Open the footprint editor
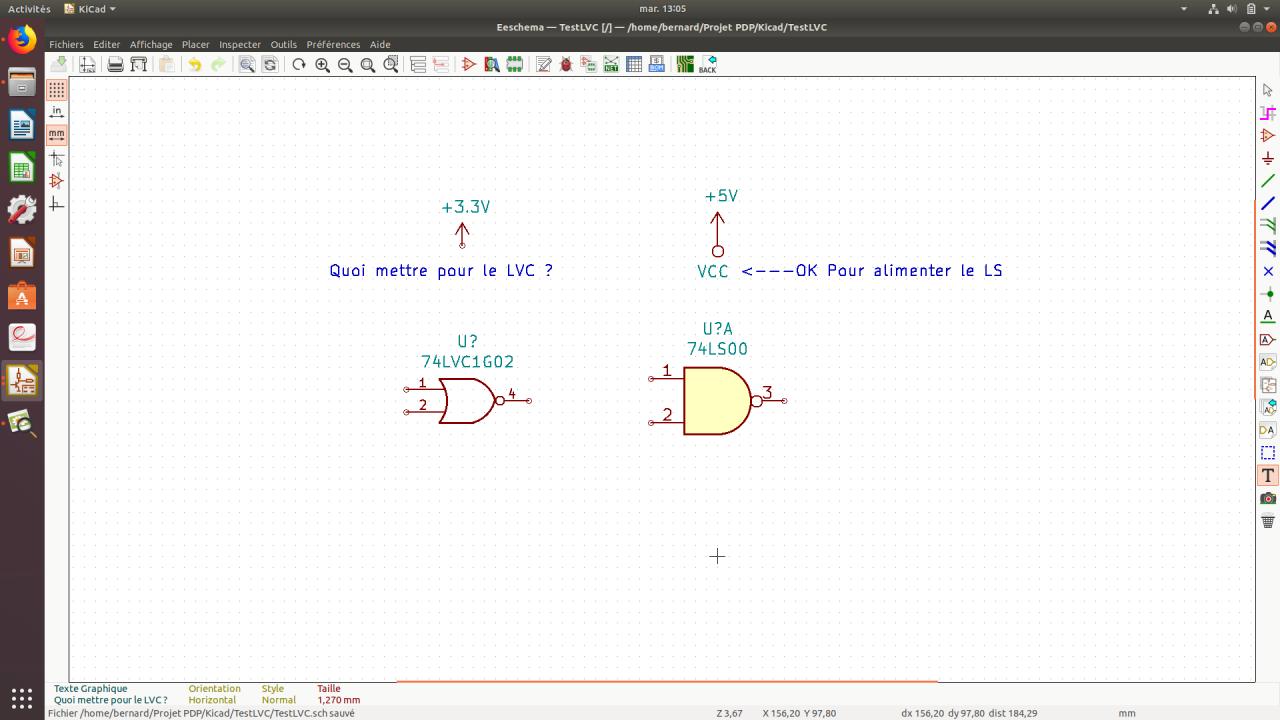 point(515,65)
